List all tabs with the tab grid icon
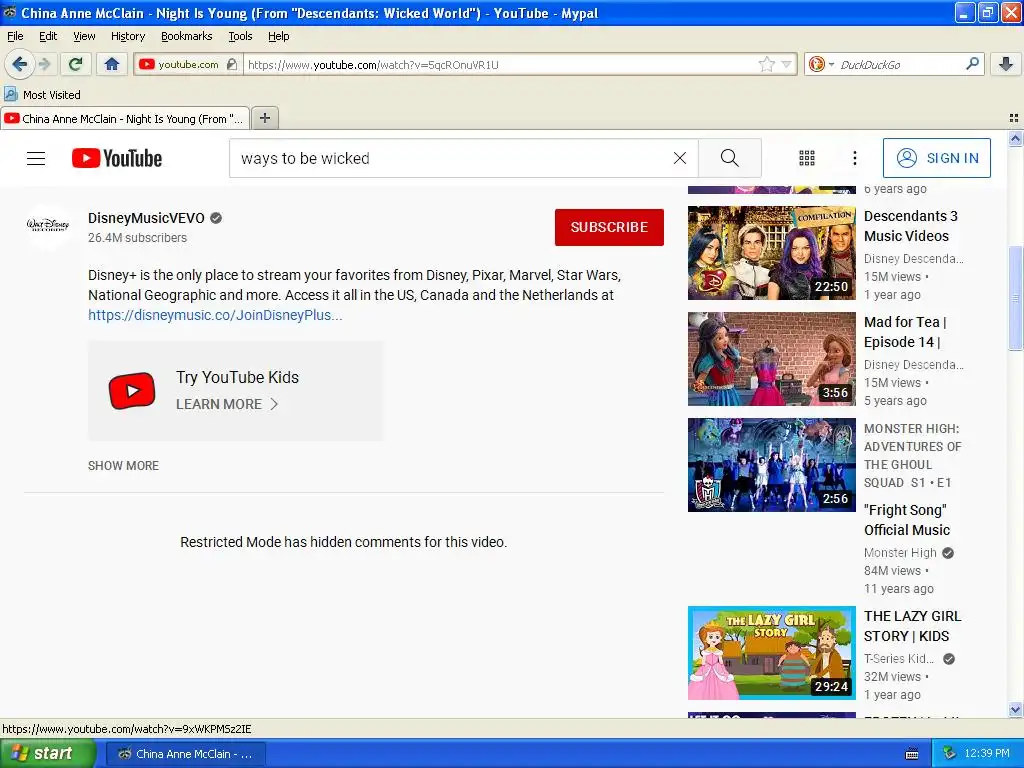The width and height of the screenshot is (1024, 768). [1014, 118]
